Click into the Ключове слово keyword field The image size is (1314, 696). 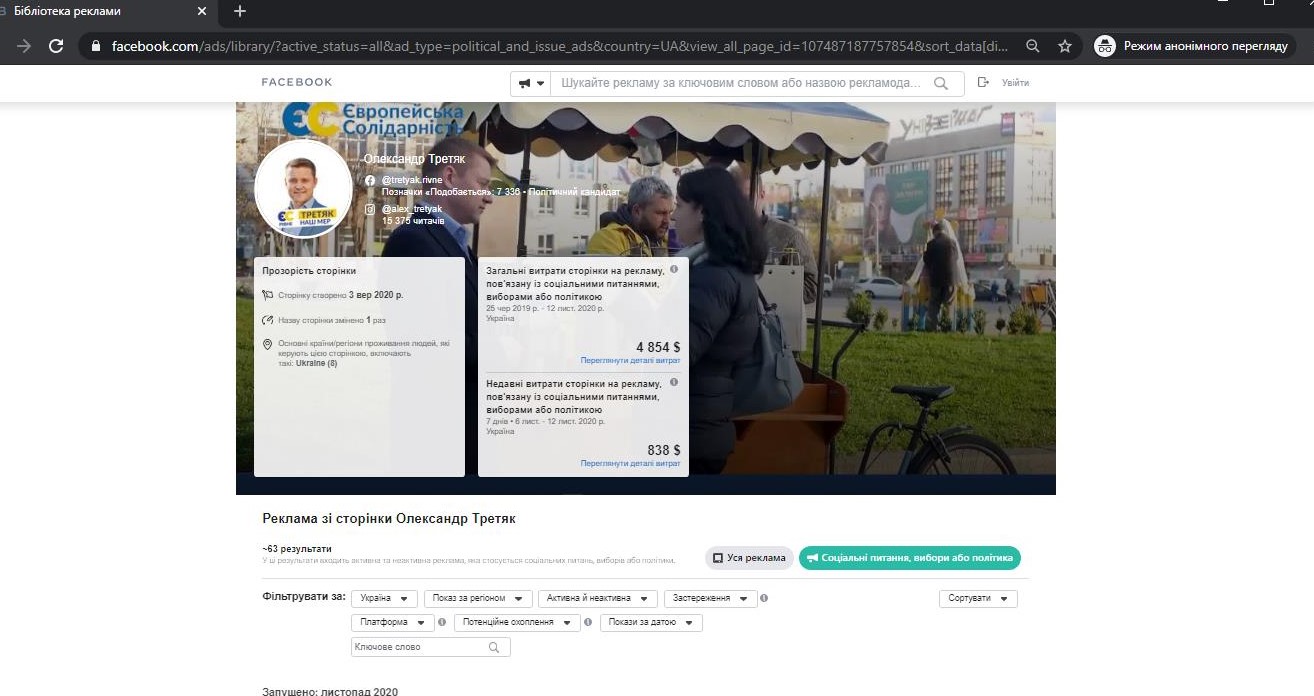coord(420,647)
